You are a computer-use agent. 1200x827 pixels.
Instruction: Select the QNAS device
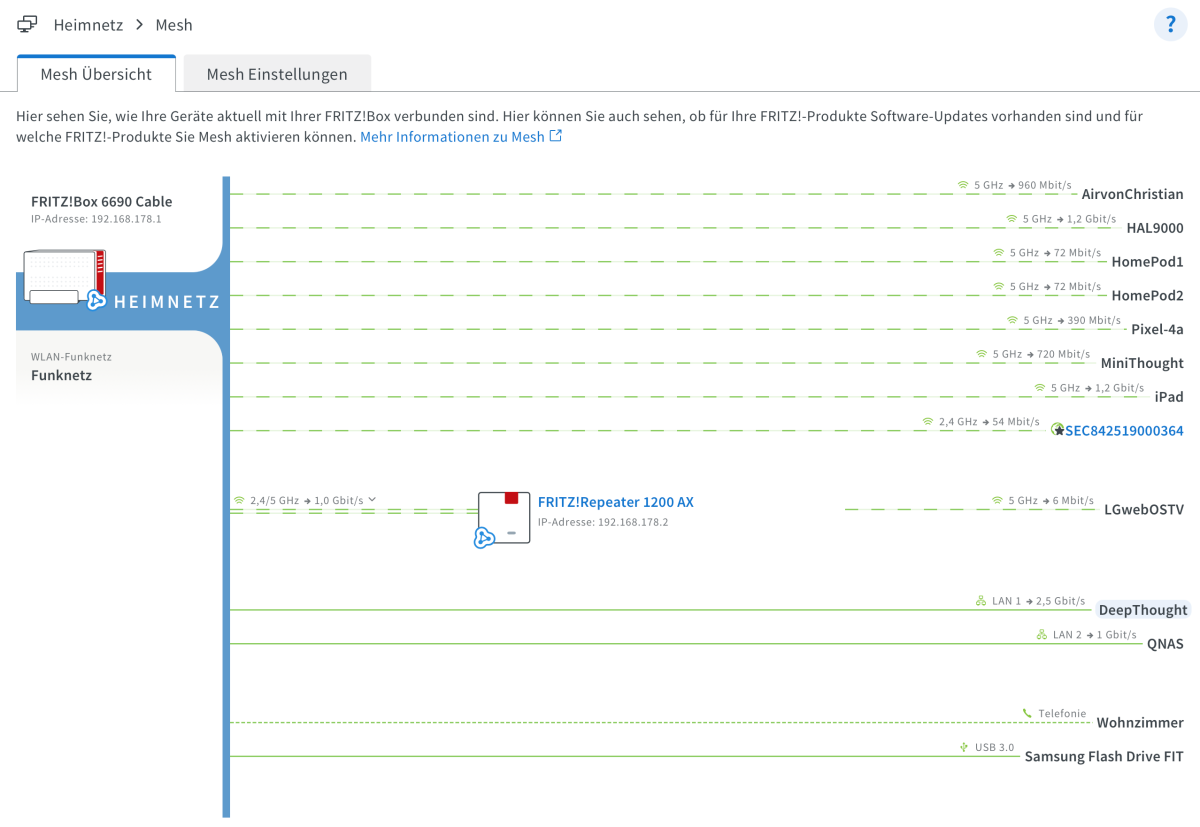point(1165,644)
